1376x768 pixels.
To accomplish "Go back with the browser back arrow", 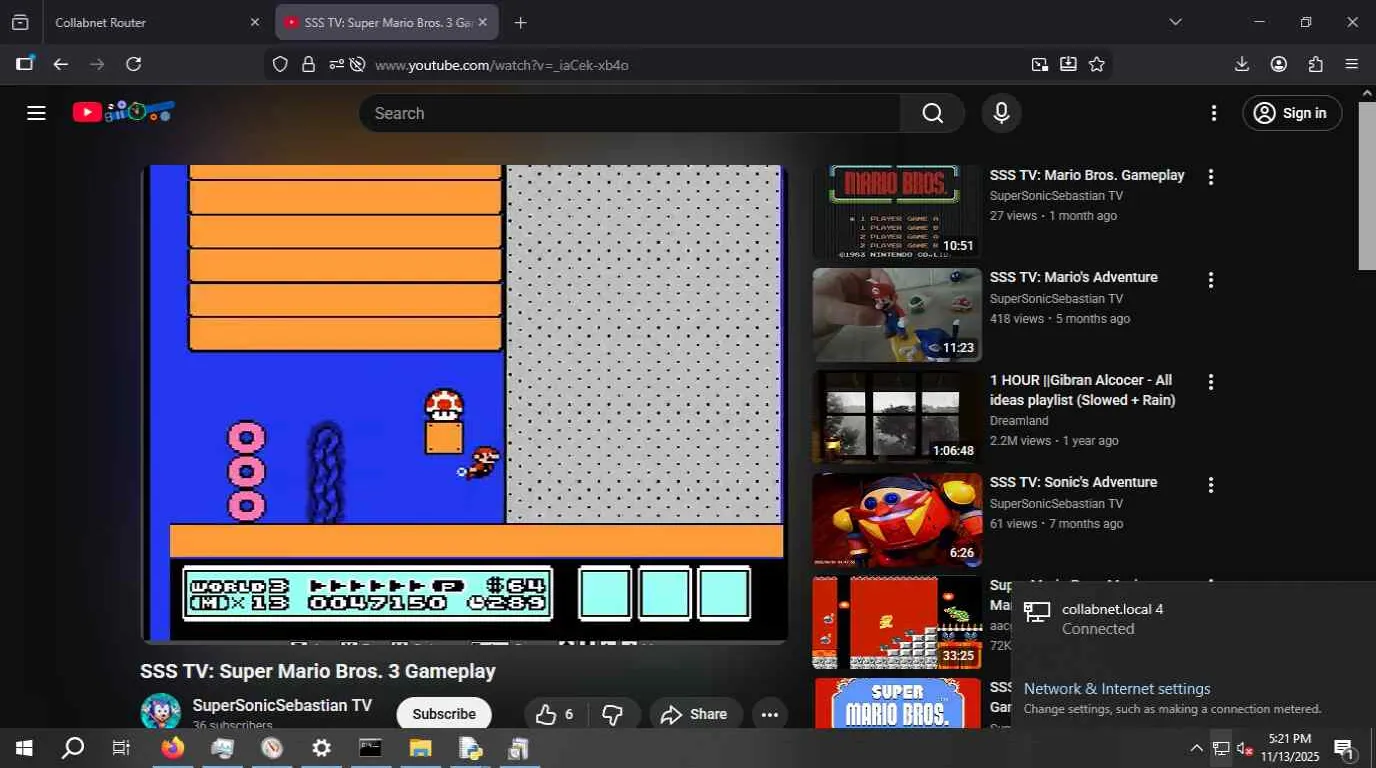I will 61,64.
